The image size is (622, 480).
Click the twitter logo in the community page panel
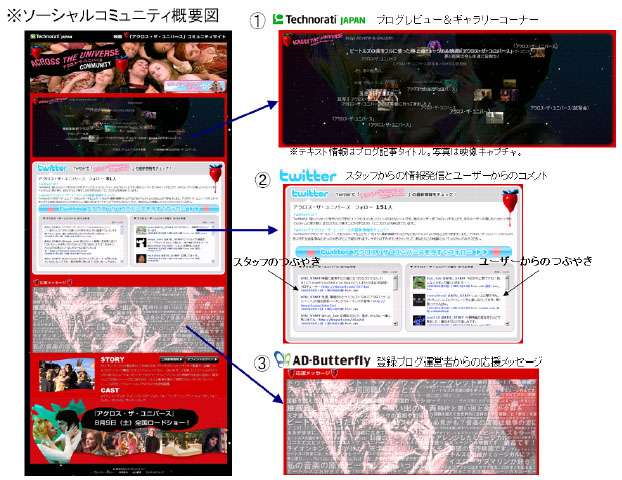point(52,168)
